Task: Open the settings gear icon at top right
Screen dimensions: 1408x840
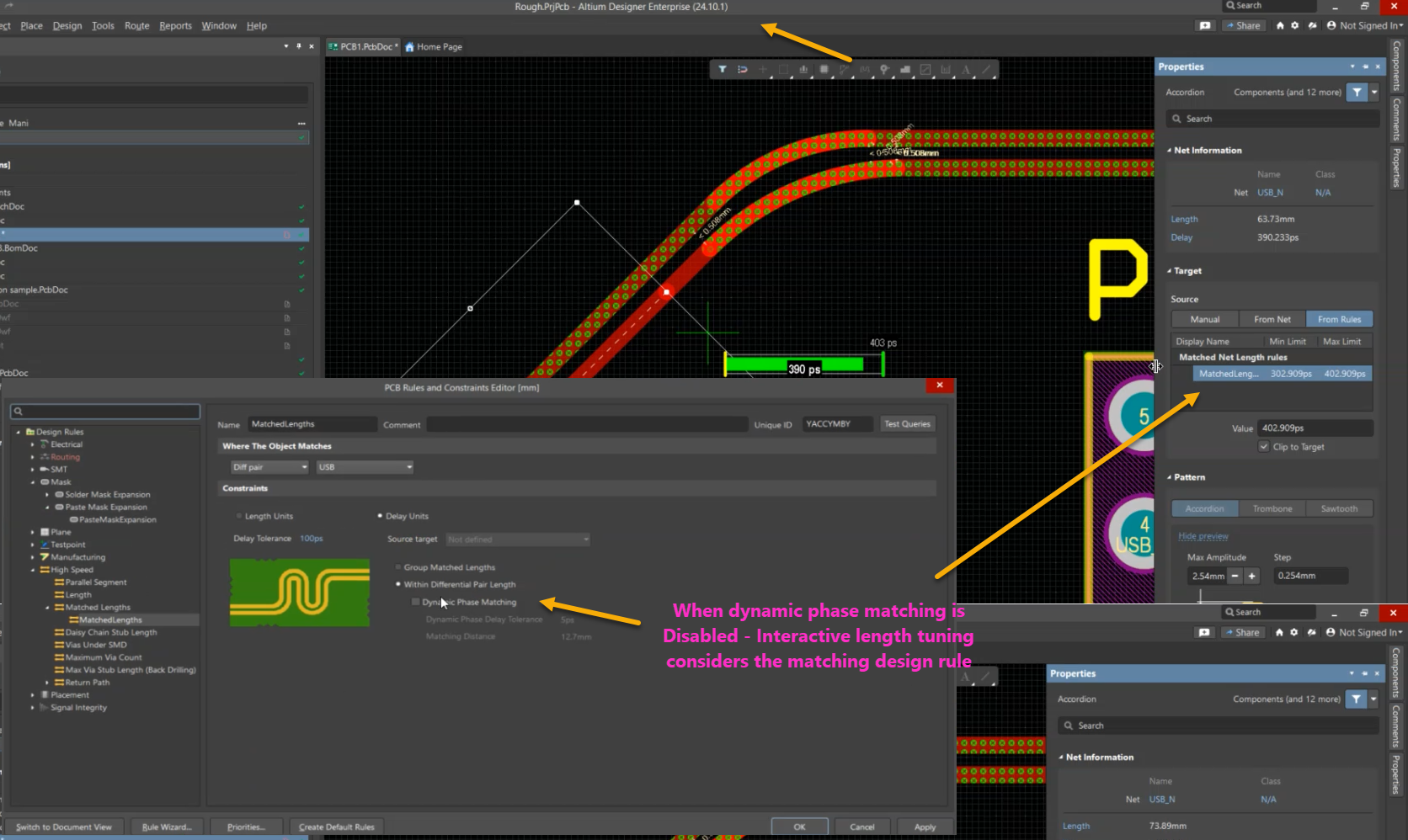Action: click(1295, 25)
